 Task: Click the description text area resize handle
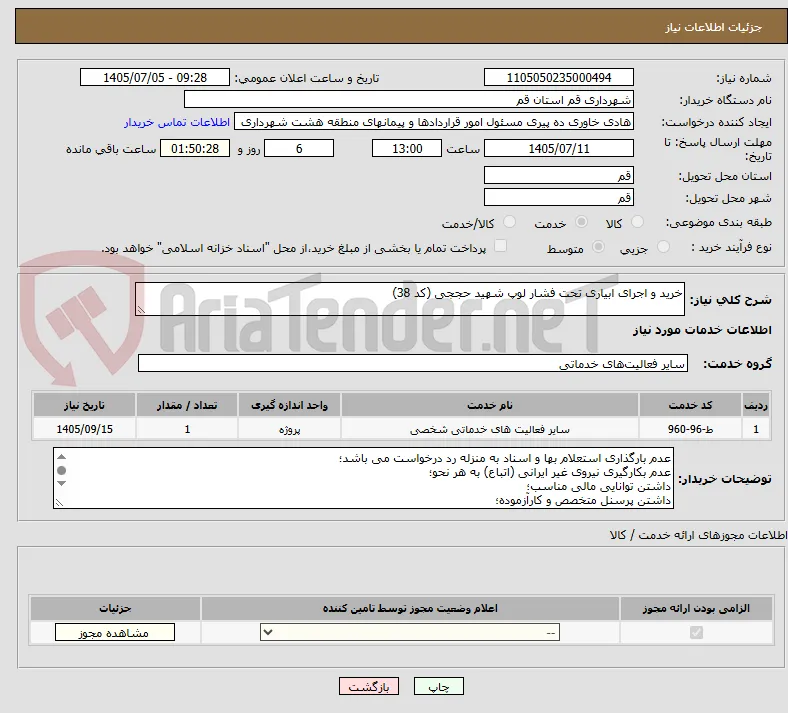pos(141,310)
